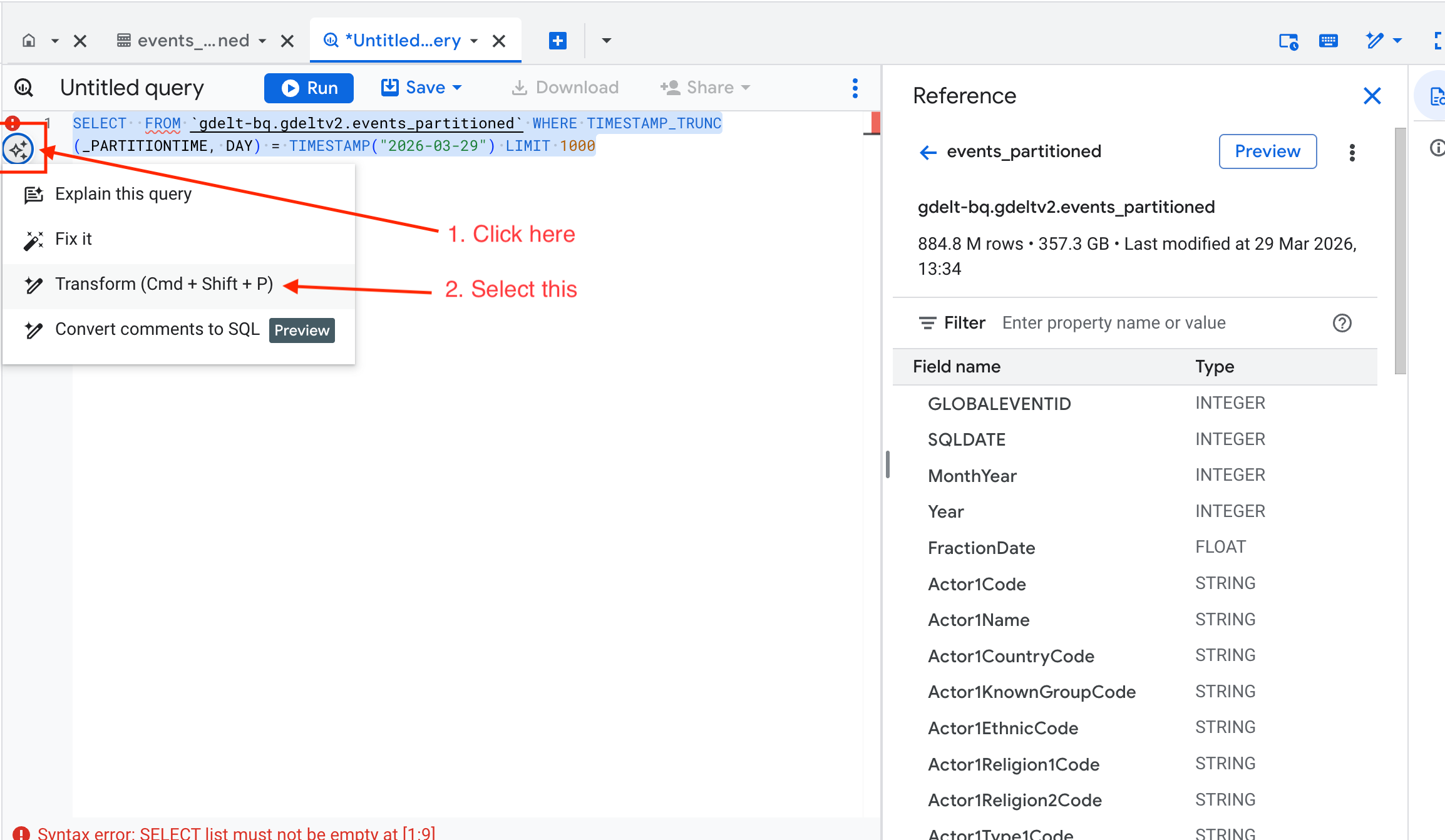This screenshot has width=1445, height=840.
Task: Close the Reference panel
Action: pyautogui.click(x=1372, y=96)
